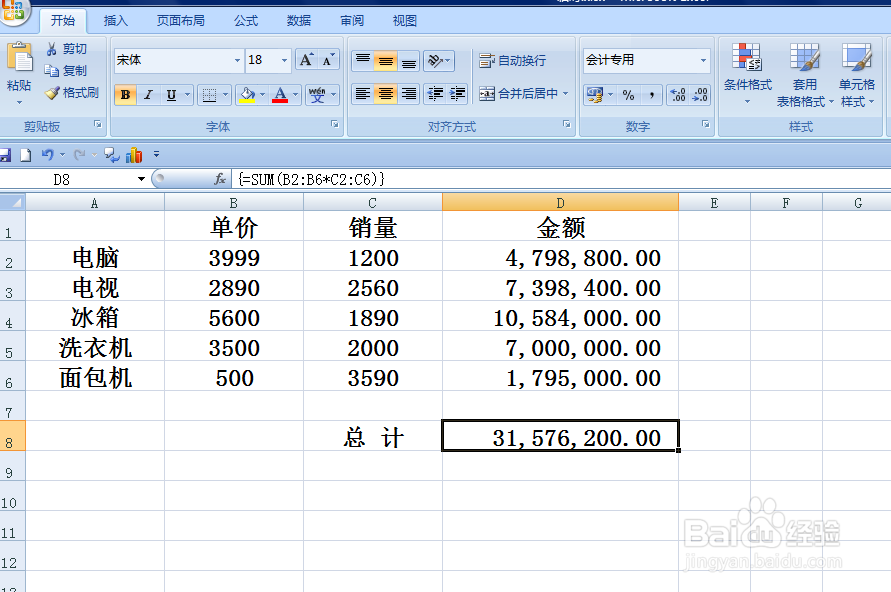This screenshot has height=592, width=891.
Task: Apply the red font color
Action: [x=280, y=95]
